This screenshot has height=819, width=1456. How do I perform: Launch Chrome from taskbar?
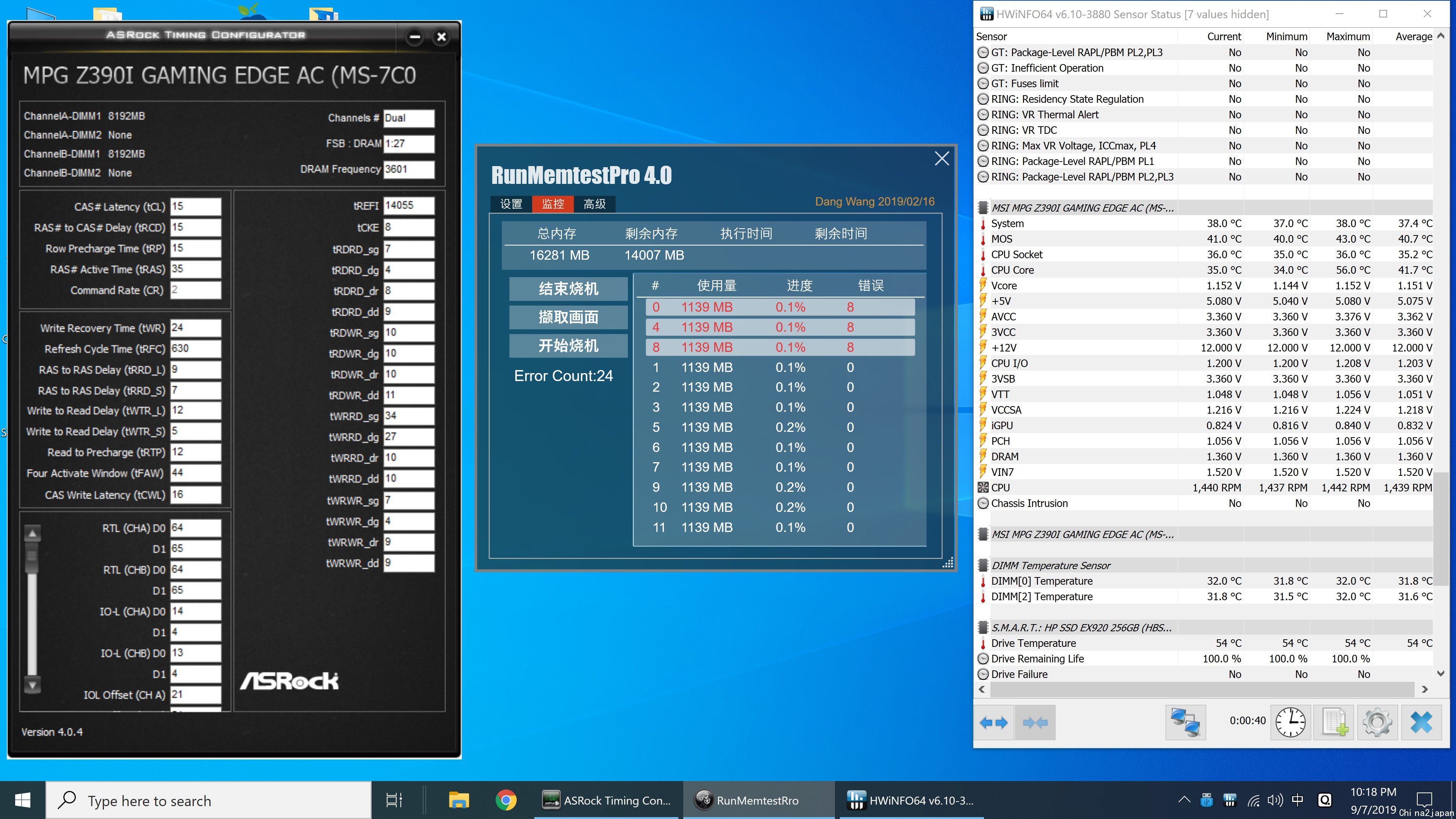coord(506,800)
